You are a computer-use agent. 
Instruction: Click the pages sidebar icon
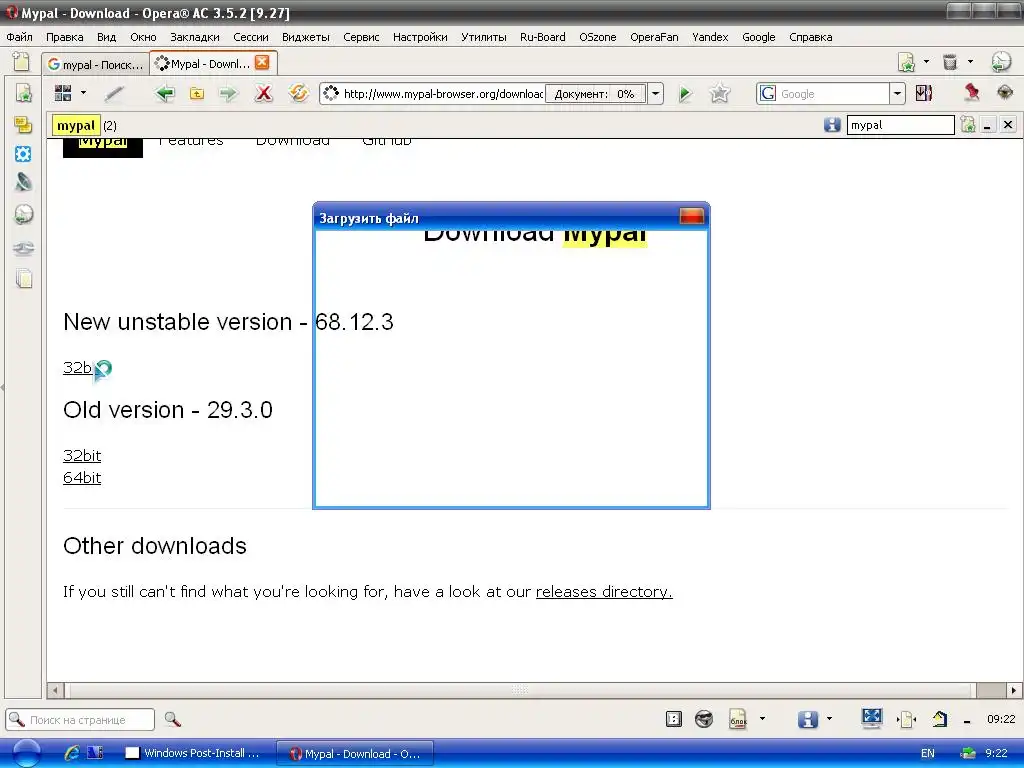point(24,279)
